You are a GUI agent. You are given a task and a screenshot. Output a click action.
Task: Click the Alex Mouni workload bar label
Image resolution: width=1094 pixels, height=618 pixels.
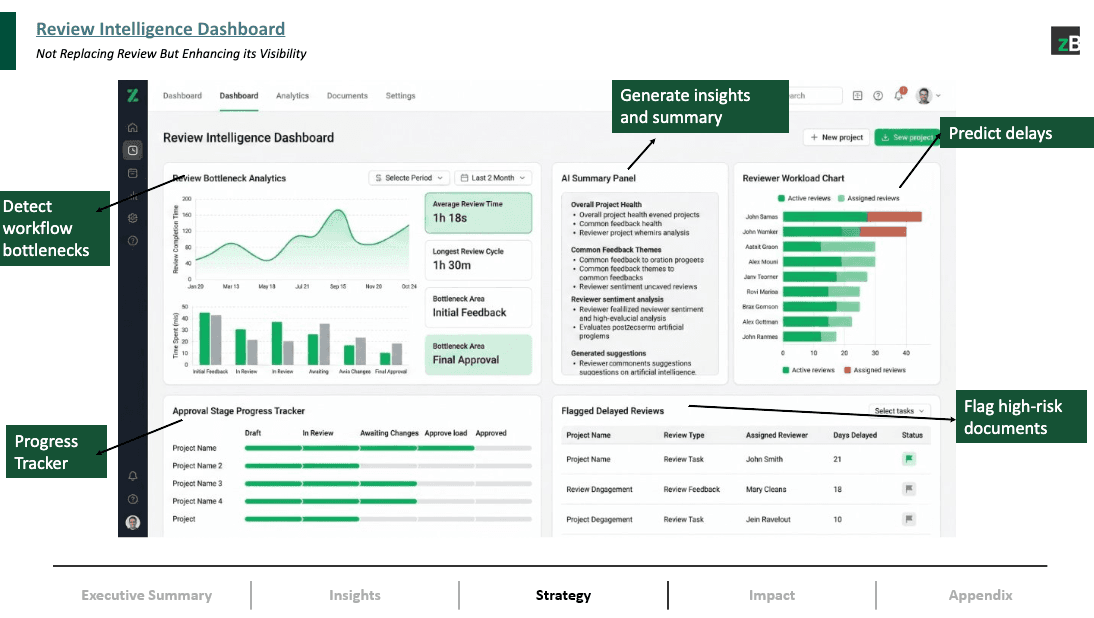tap(763, 262)
